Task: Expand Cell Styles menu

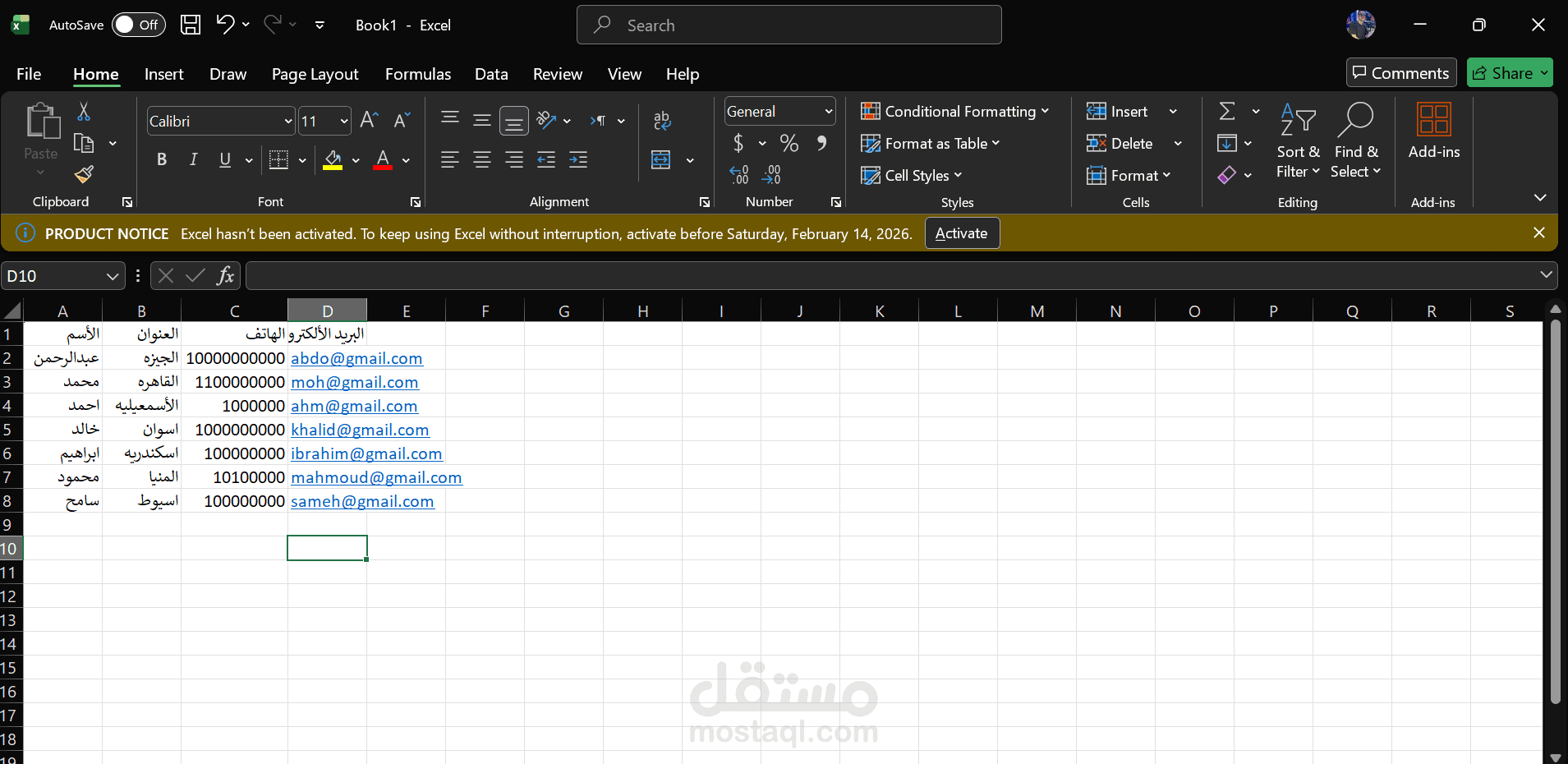Action: [x=911, y=176]
